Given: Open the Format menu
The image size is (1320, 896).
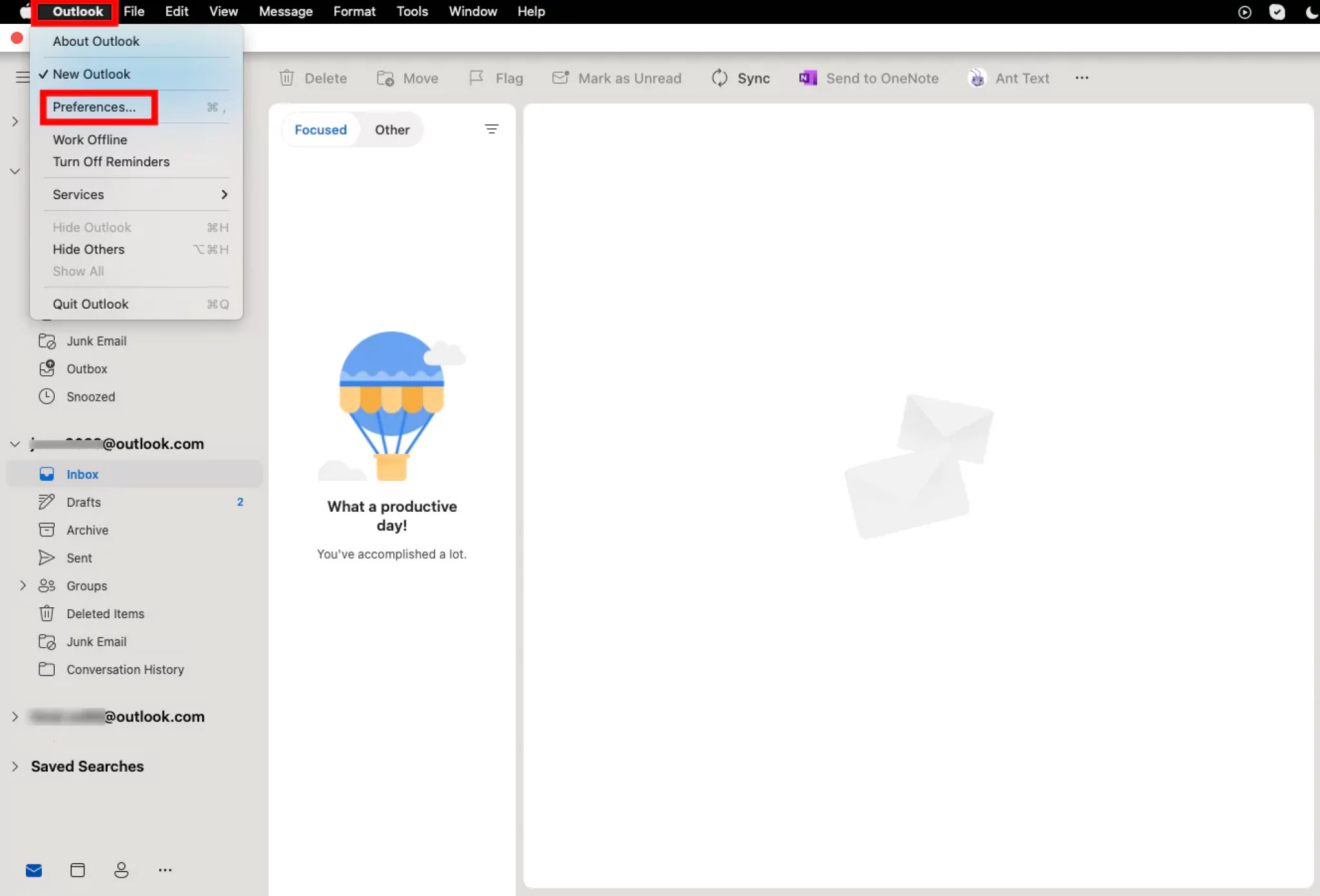Looking at the screenshot, I should (354, 12).
